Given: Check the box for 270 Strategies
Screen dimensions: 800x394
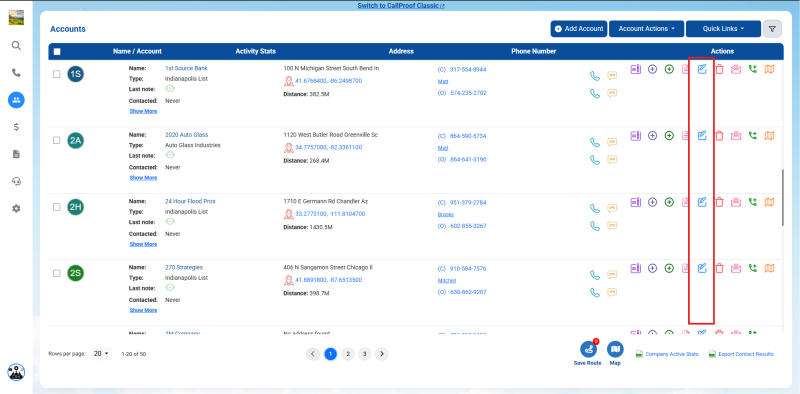Looking at the screenshot, I should (x=57, y=273).
